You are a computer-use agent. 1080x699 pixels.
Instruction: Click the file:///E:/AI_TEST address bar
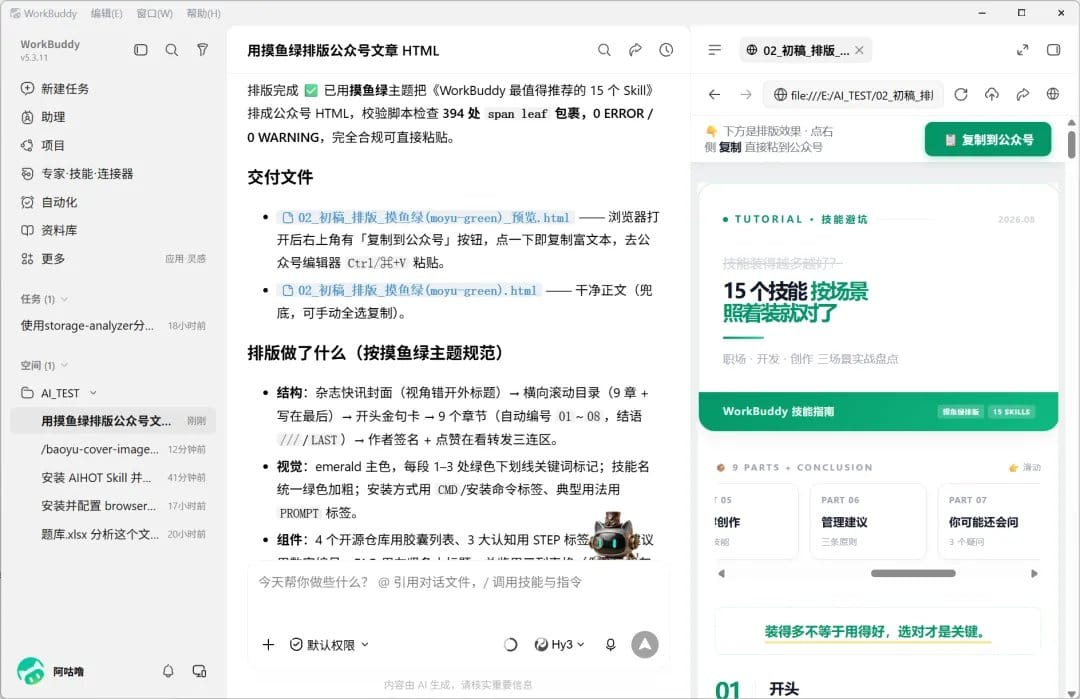pyautogui.click(x=853, y=95)
